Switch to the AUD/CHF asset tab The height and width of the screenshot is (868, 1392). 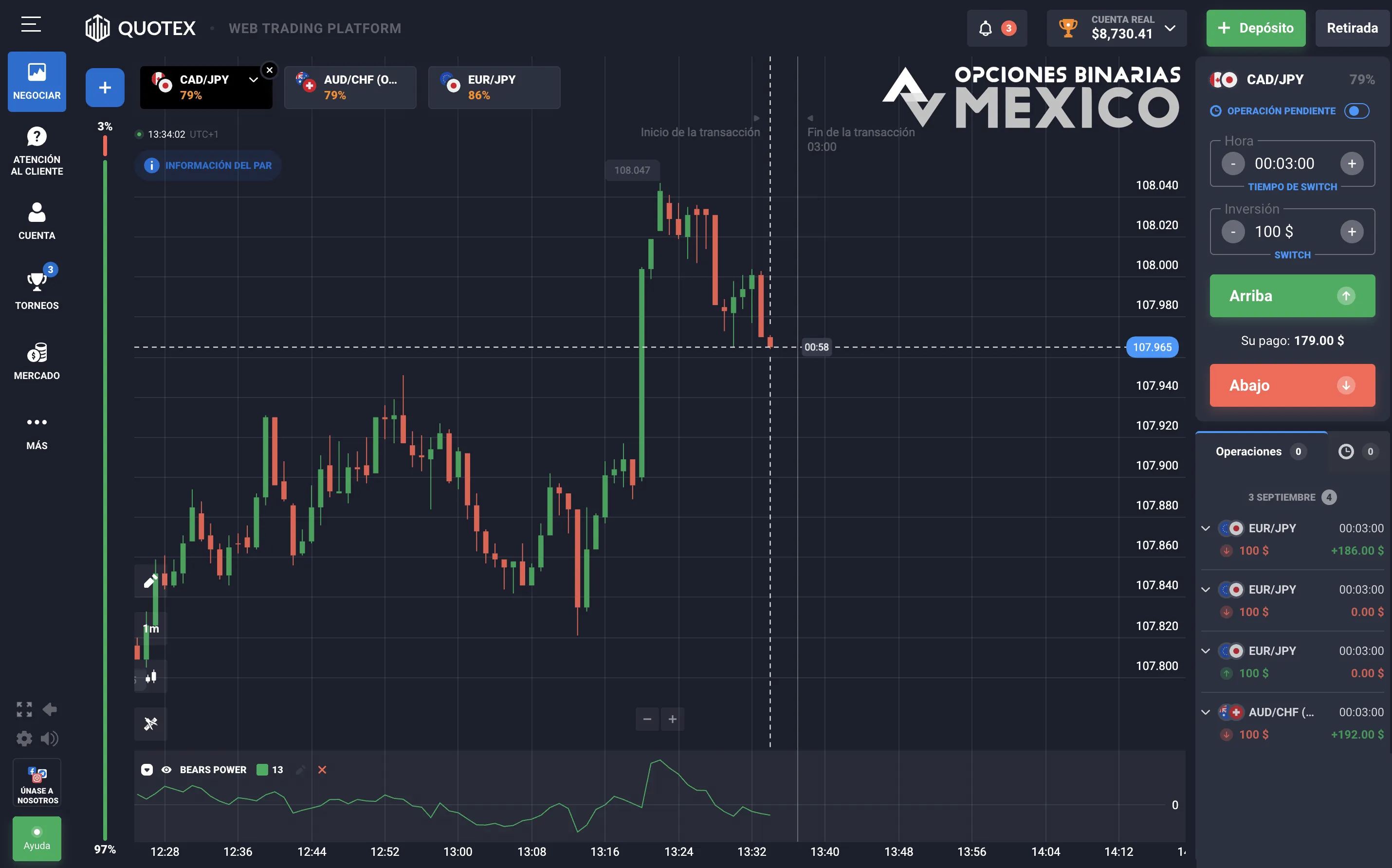350,87
